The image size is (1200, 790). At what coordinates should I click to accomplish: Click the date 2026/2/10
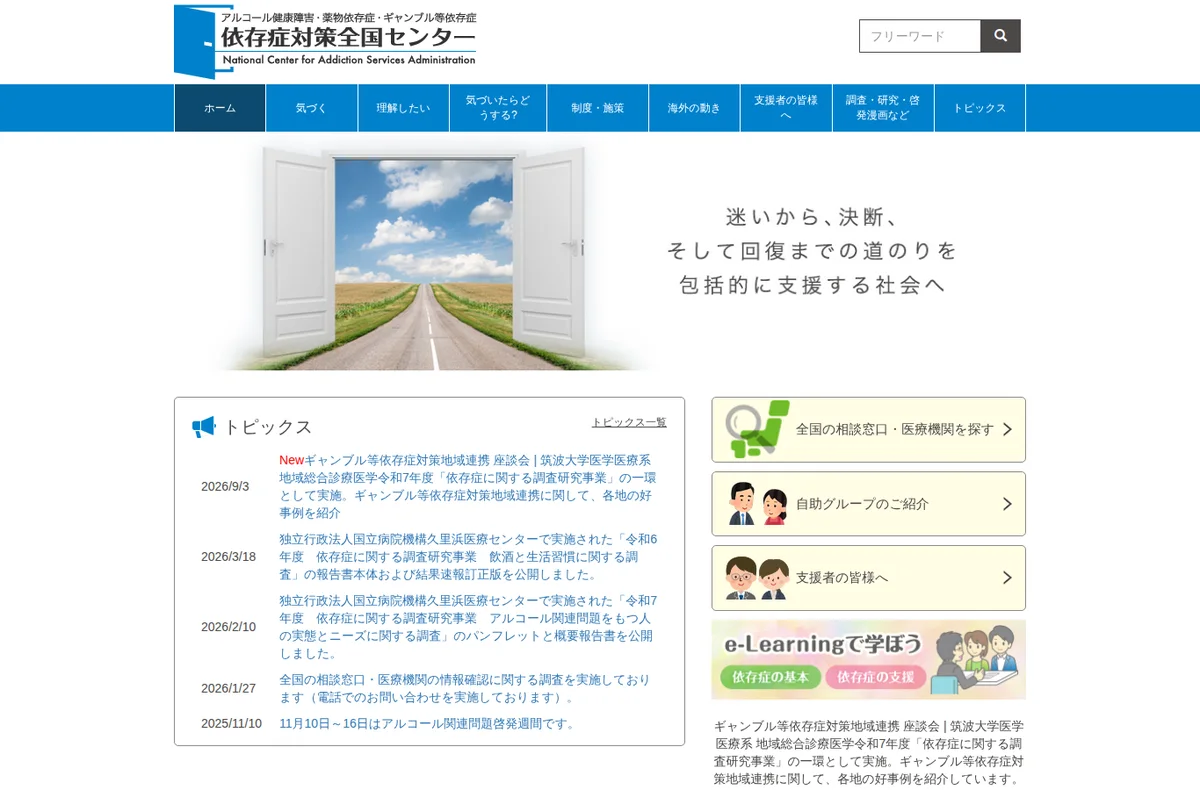click(228, 627)
